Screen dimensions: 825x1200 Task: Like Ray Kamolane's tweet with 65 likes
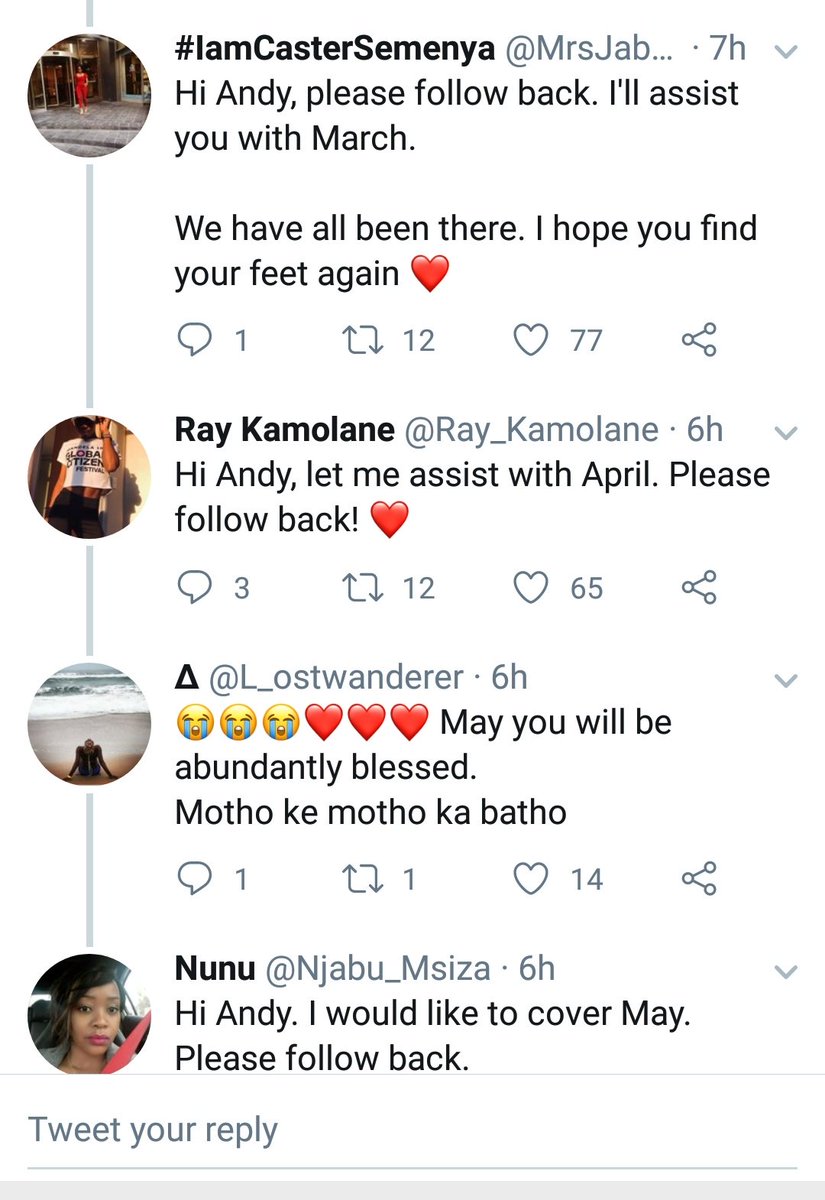(x=531, y=588)
